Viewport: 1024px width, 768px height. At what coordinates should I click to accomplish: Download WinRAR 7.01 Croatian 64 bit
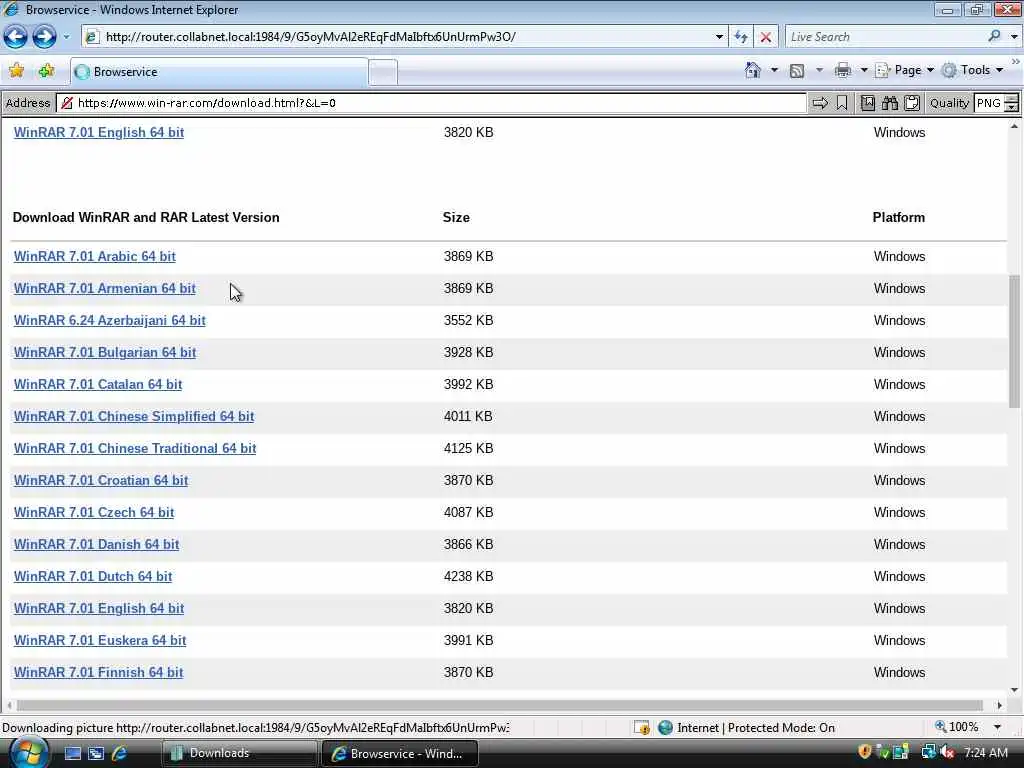pyautogui.click(x=101, y=480)
